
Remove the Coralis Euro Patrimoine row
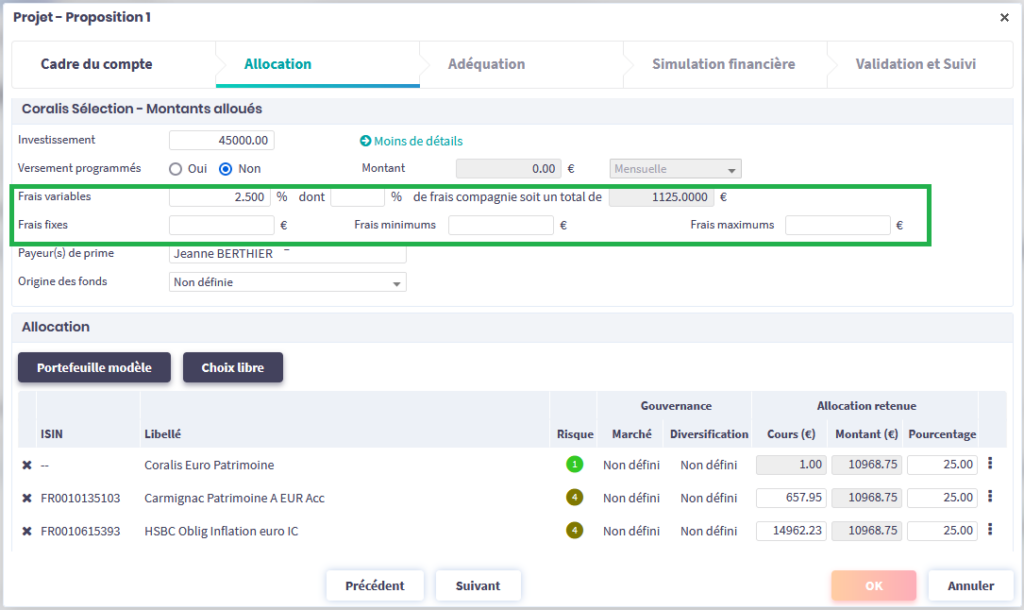coord(27,465)
